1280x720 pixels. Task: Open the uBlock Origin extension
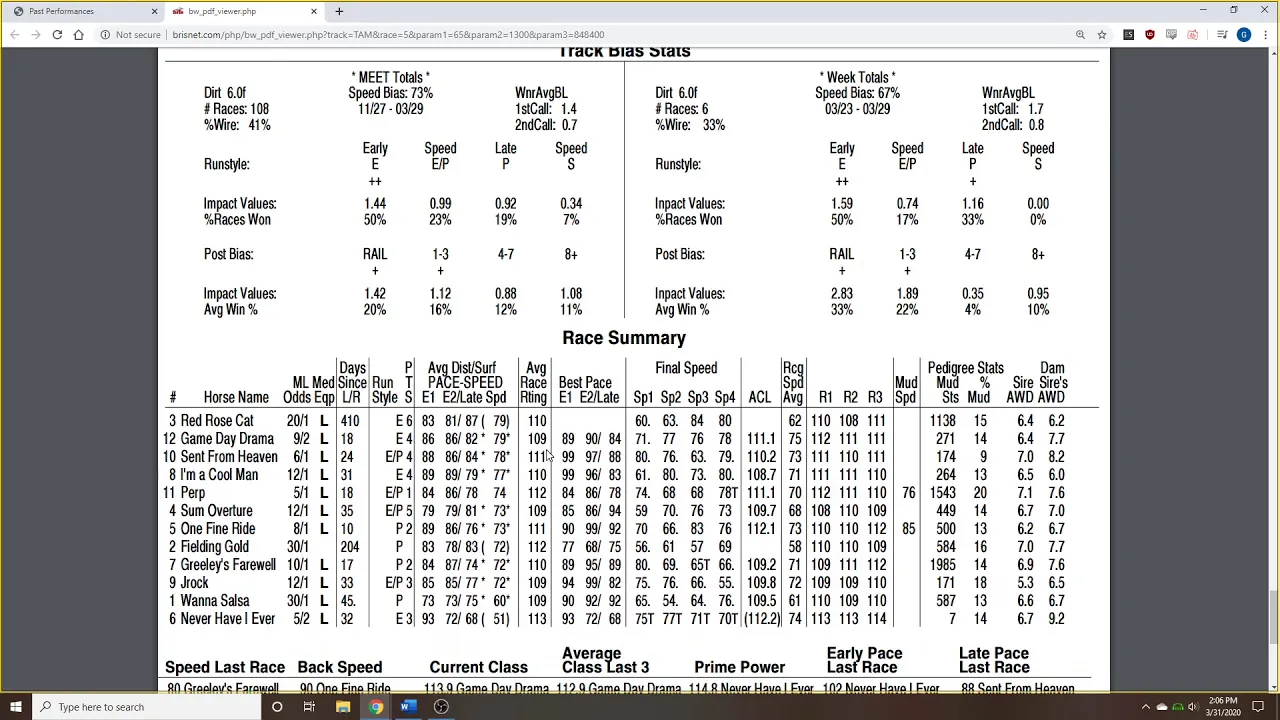point(1150,35)
